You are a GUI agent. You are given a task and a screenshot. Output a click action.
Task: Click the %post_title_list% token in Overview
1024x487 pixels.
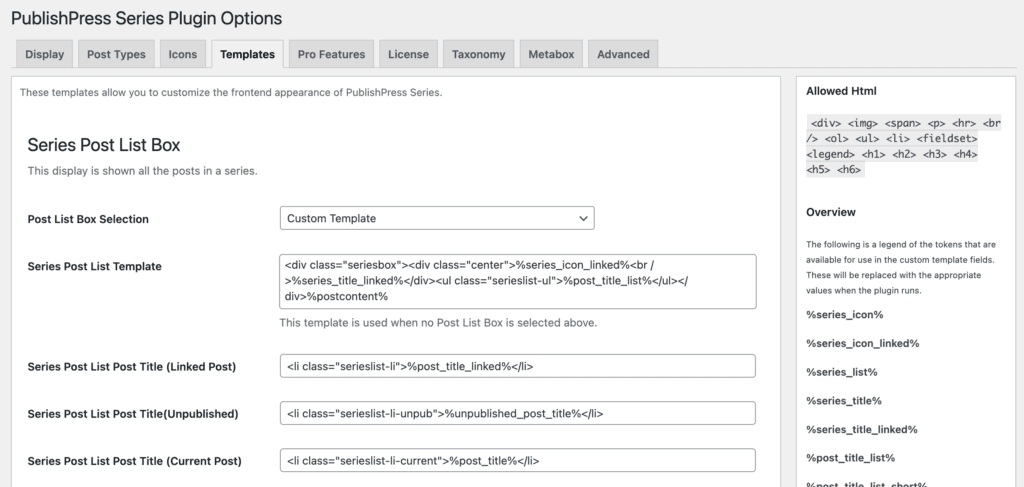pyautogui.click(x=850, y=458)
